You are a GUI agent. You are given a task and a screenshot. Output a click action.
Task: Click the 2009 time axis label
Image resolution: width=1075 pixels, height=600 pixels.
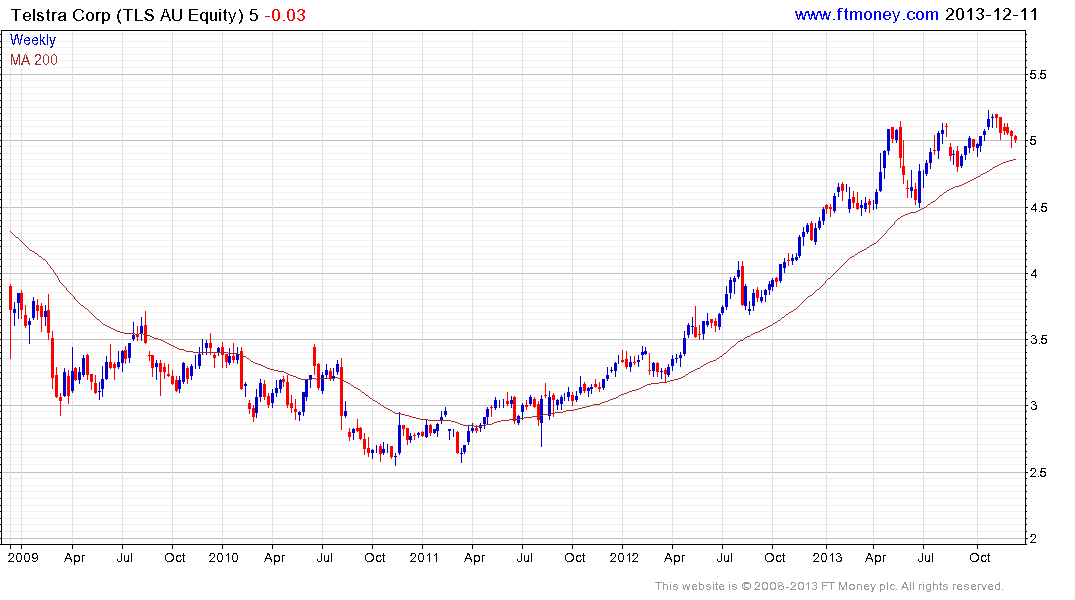pyautogui.click(x=23, y=557)
